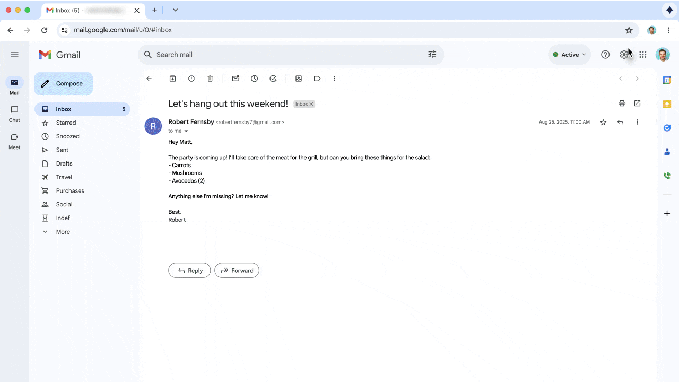Mark the email as unread

point(235,78)
